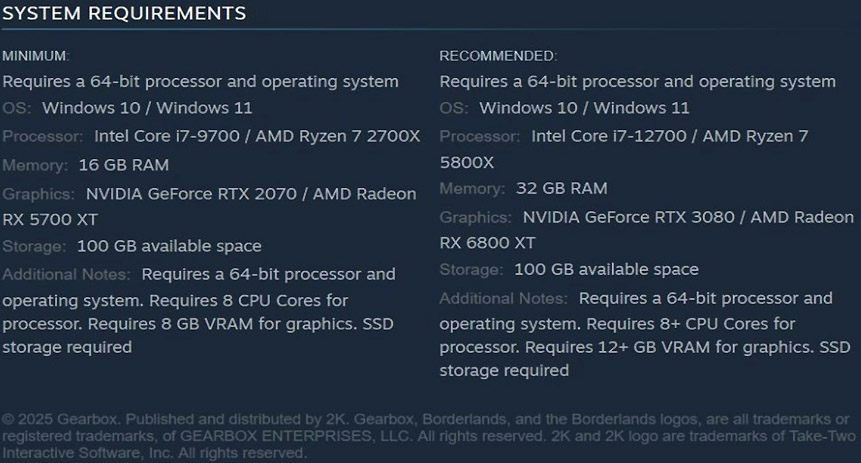Click the RX 6800 XT text
The width and height of the screenshot is (861, 463).
(487, 242)
